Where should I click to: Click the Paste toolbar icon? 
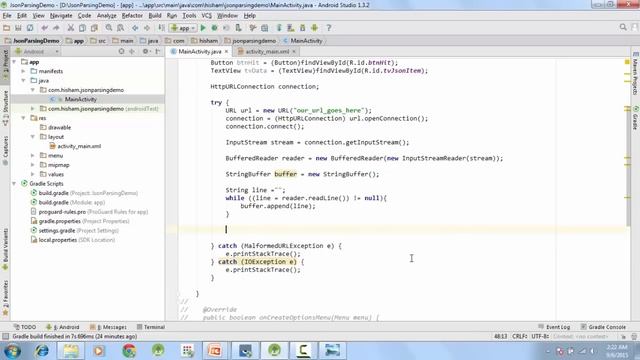pos(94,28)
